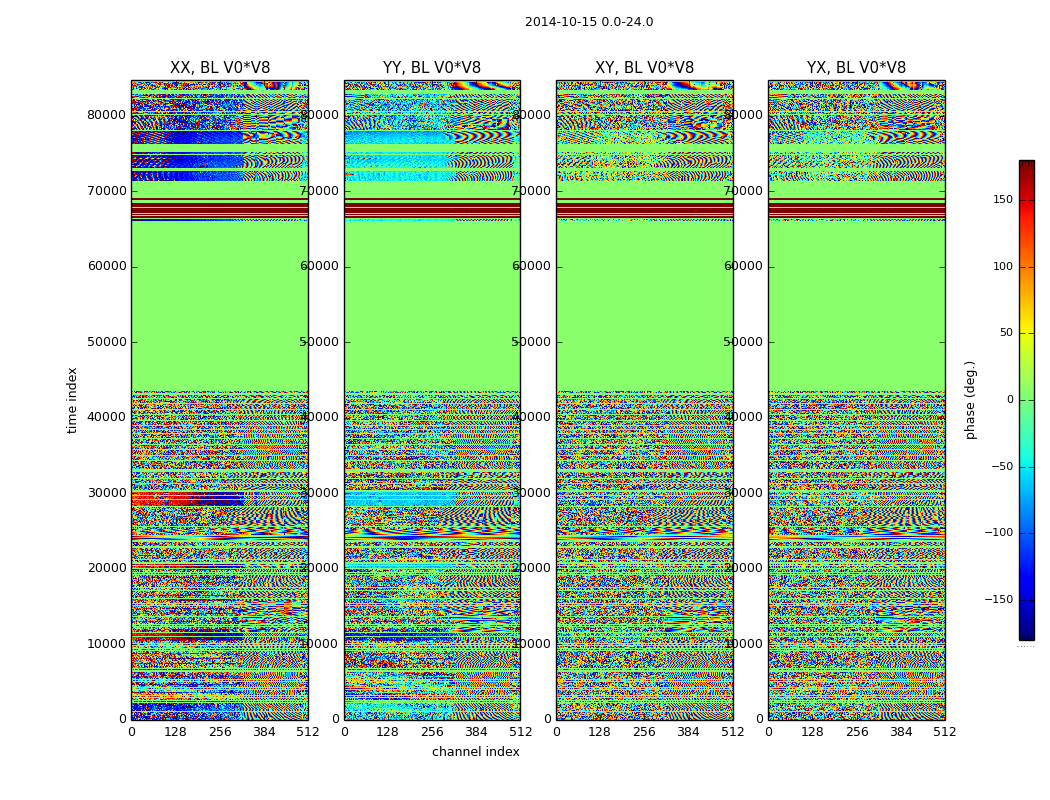Click x-tick "384" under the YX panel

(901, 732)
